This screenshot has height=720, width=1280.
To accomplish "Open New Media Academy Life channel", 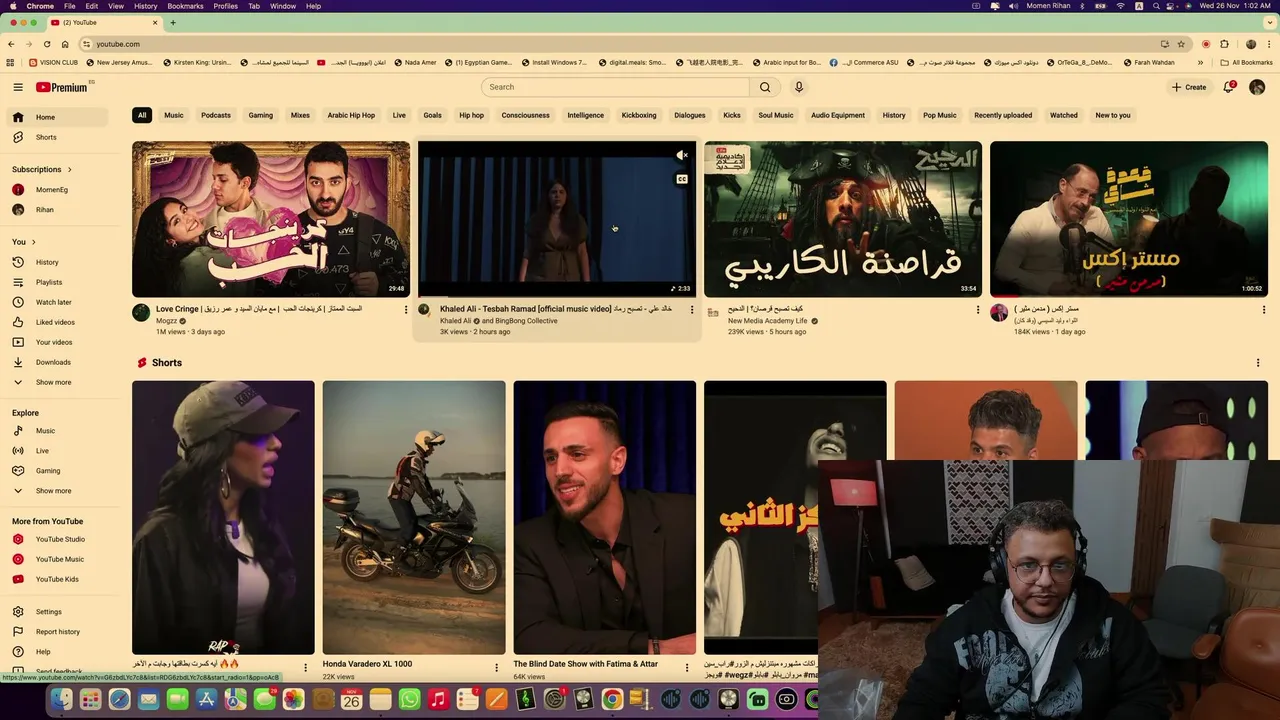I will [x=767, y=321].
